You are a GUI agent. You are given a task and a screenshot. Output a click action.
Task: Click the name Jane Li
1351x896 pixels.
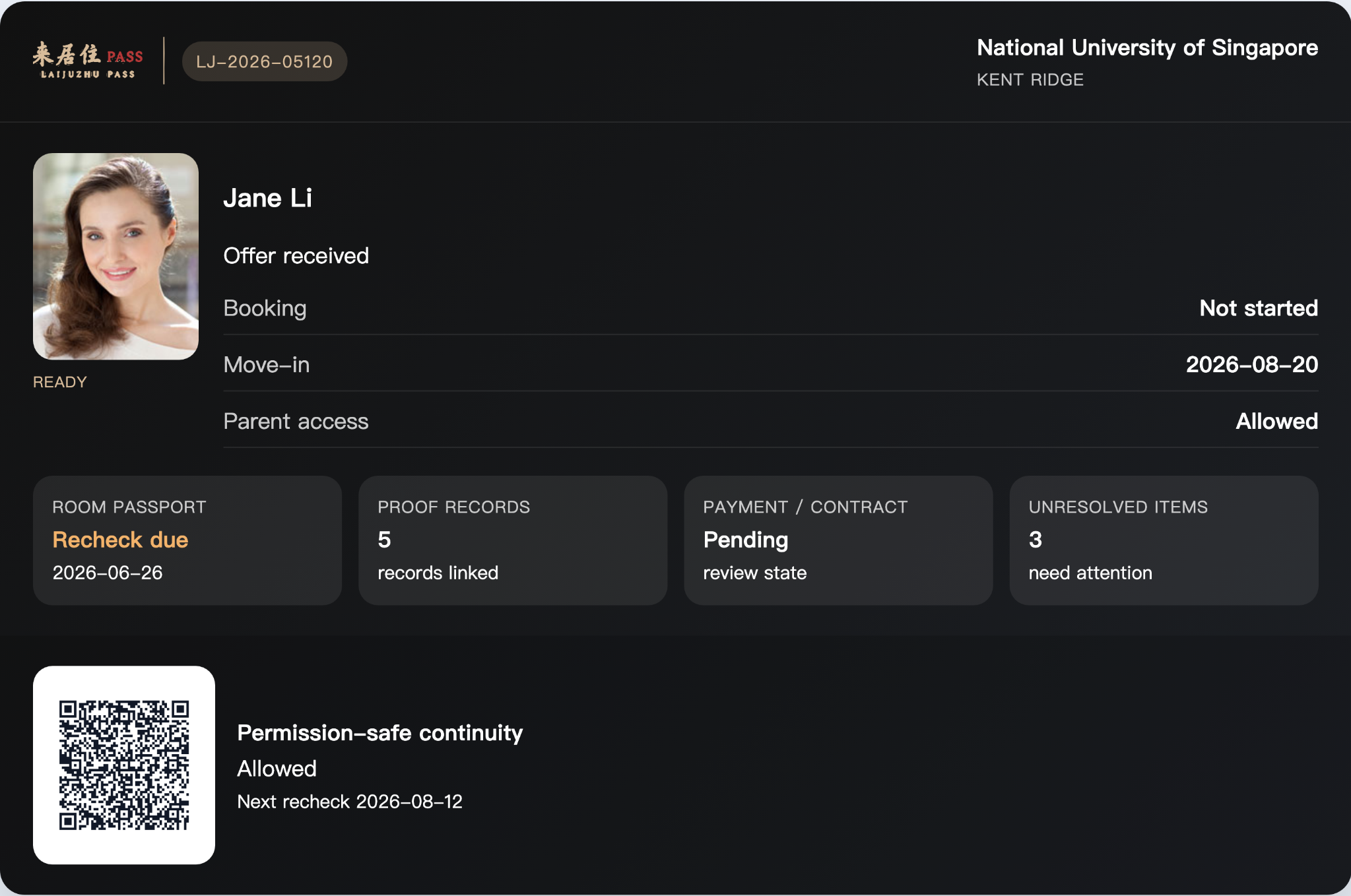[x=267, y=198]
